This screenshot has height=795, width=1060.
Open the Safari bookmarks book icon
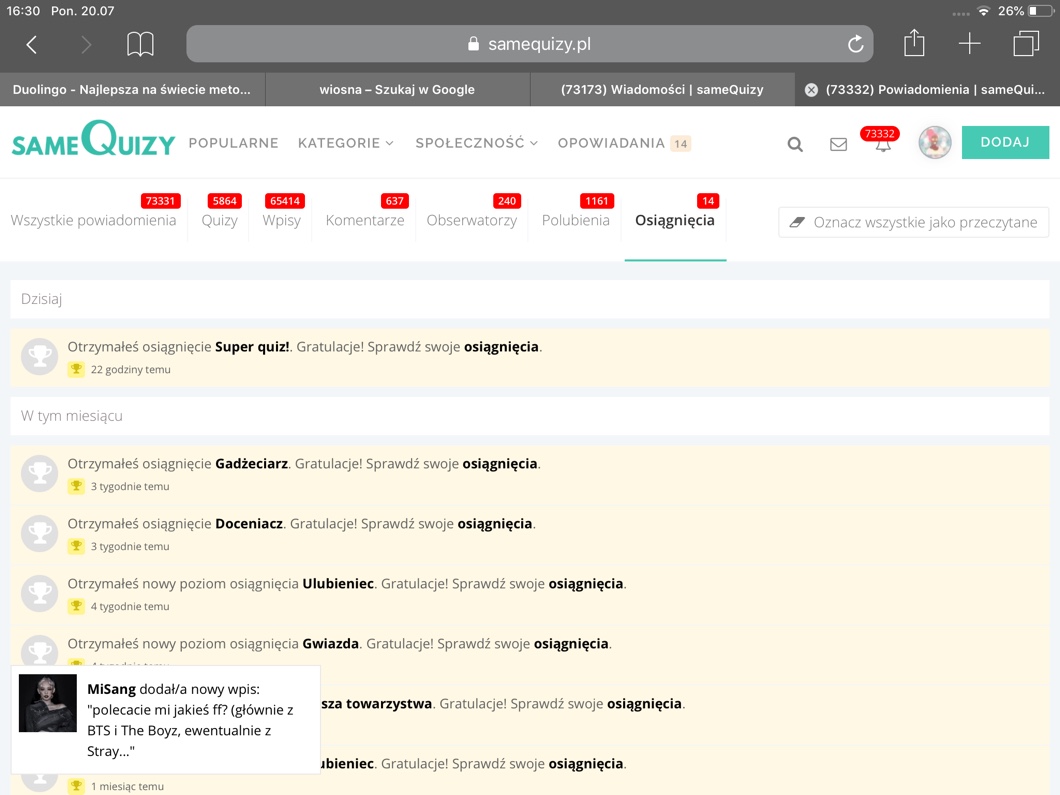click(x=140, y=44)
